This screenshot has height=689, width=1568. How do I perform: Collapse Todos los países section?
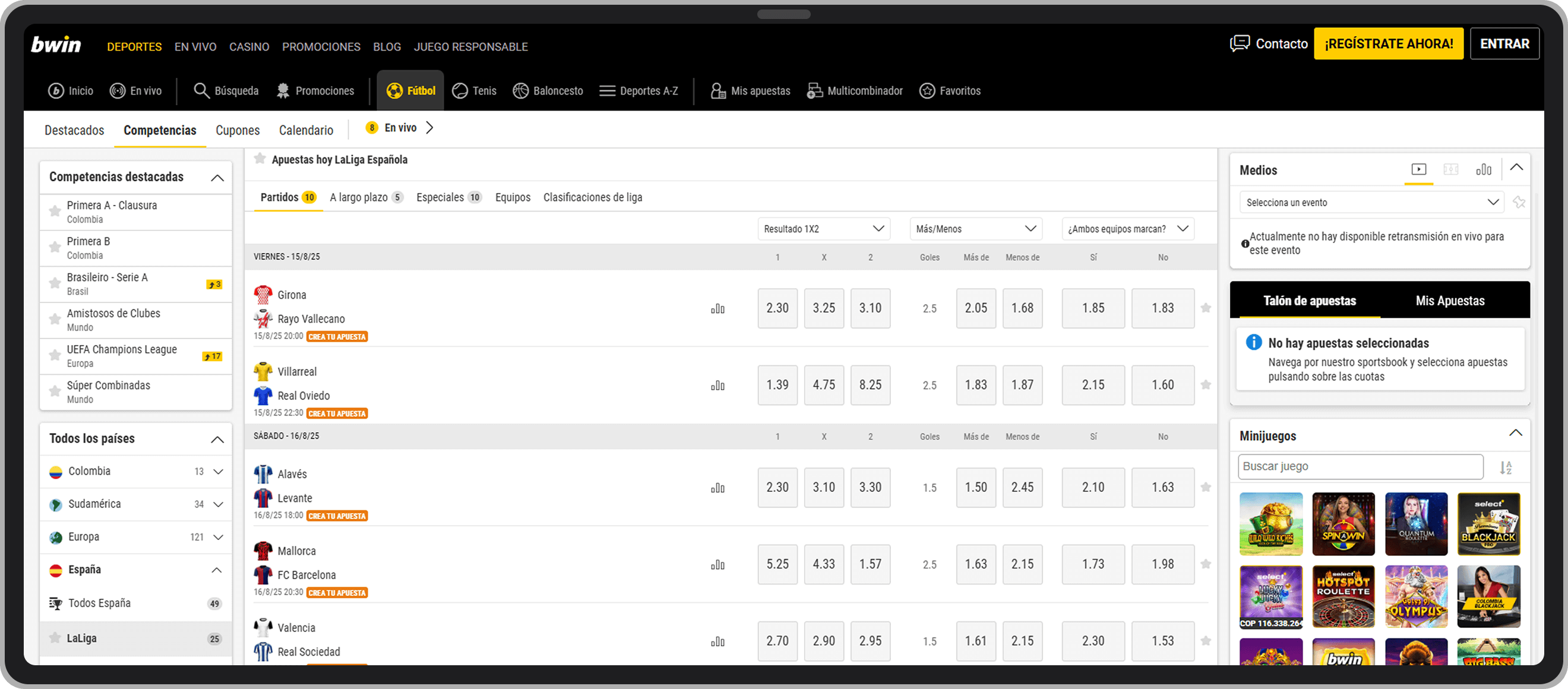point(217,440)
